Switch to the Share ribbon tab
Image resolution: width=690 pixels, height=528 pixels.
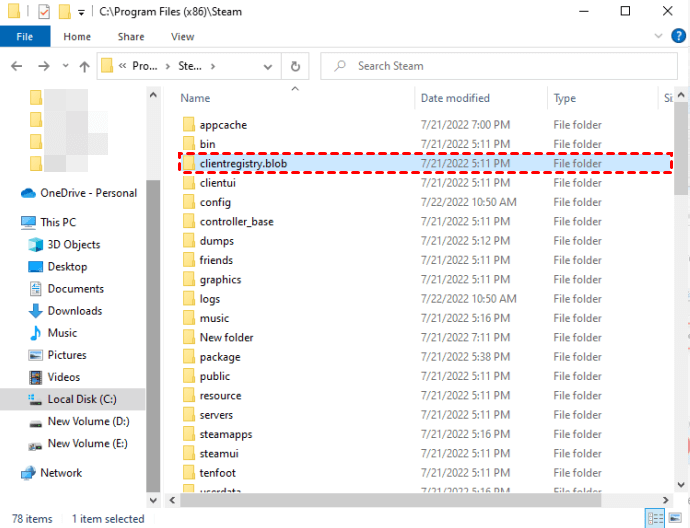(131, 37)
